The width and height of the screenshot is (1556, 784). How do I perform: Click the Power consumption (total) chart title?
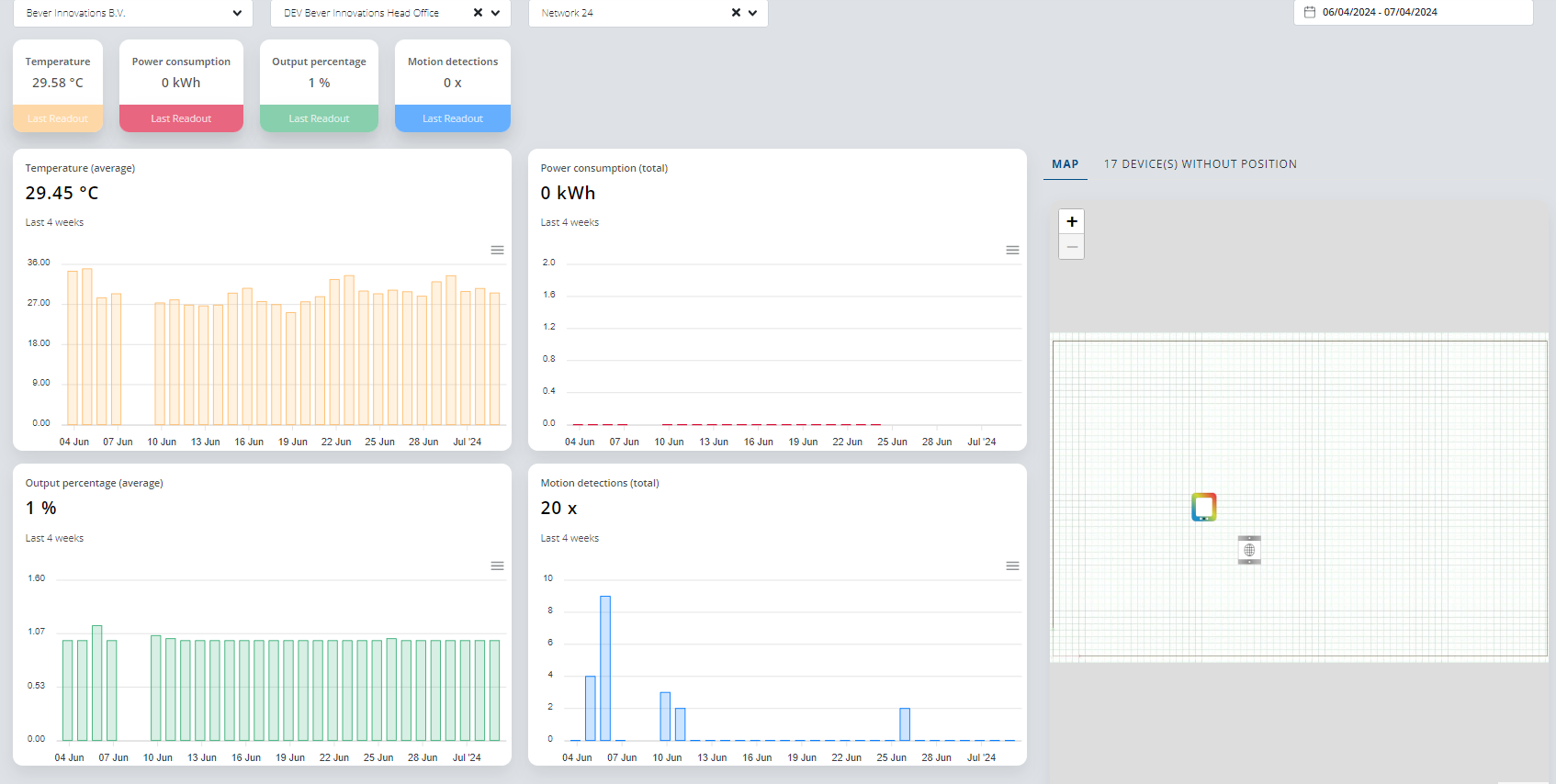click(604, 168)
